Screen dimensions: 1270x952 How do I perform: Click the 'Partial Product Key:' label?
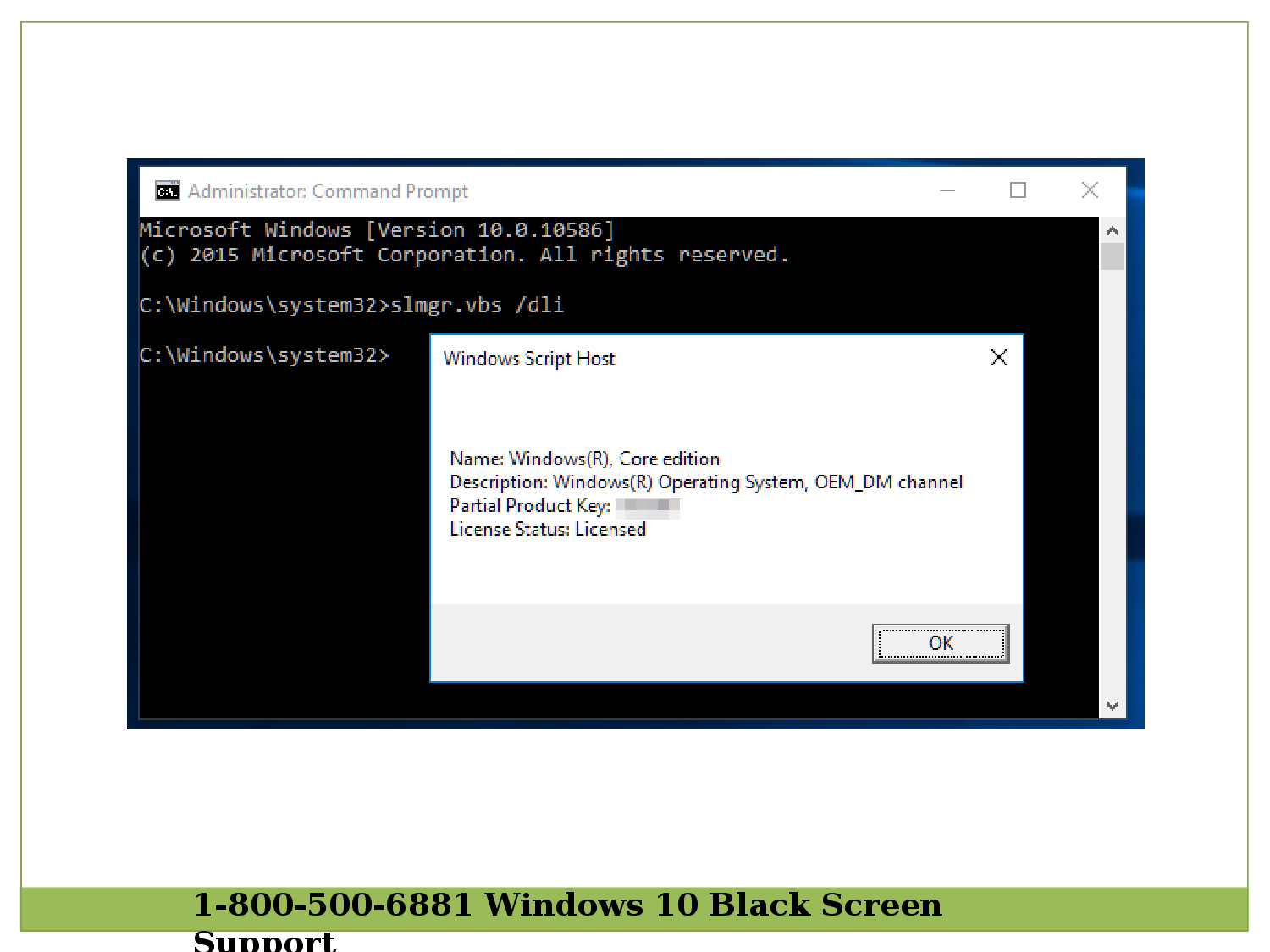click(x=530, y=506)
